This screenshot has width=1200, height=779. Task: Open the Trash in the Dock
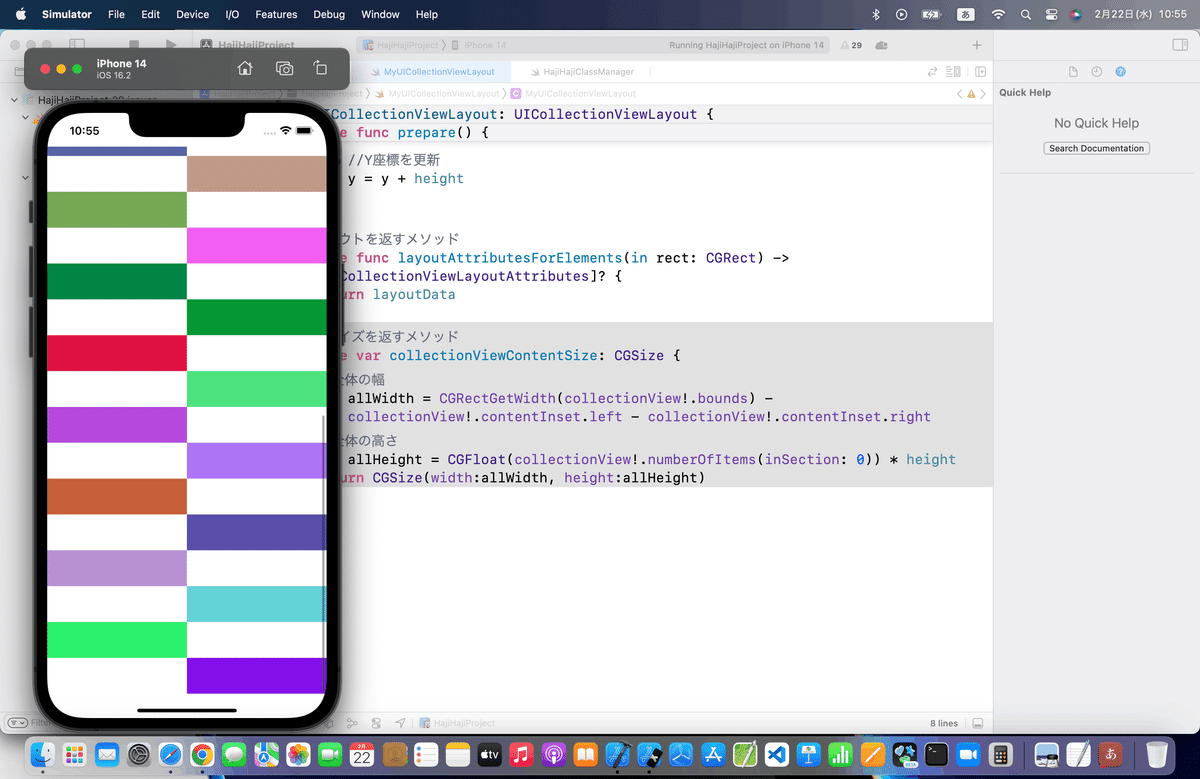[1157, 755]
